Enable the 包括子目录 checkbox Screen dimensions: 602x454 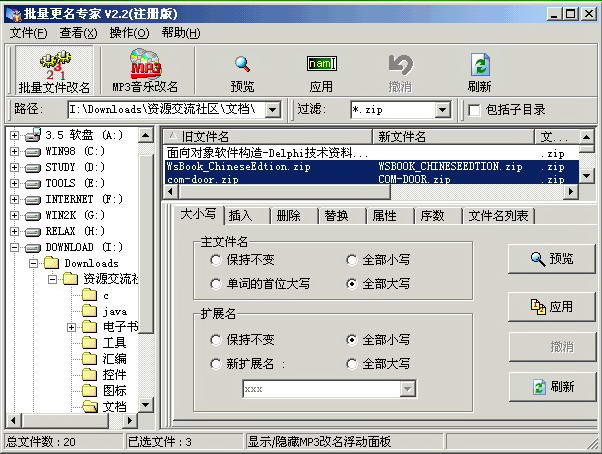(474, 109)
